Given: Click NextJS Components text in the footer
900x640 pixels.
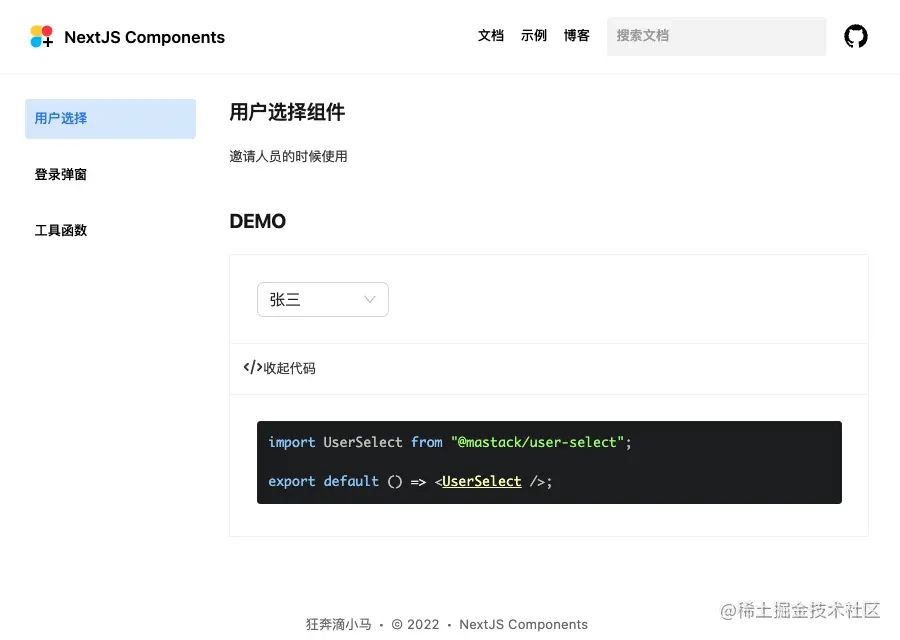Looking at the screenshot, I should click(x=523, y=624).
